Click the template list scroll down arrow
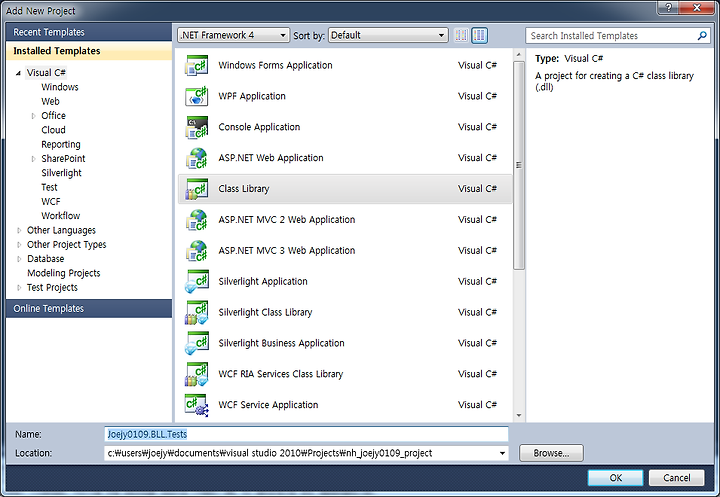 point(518,416)
